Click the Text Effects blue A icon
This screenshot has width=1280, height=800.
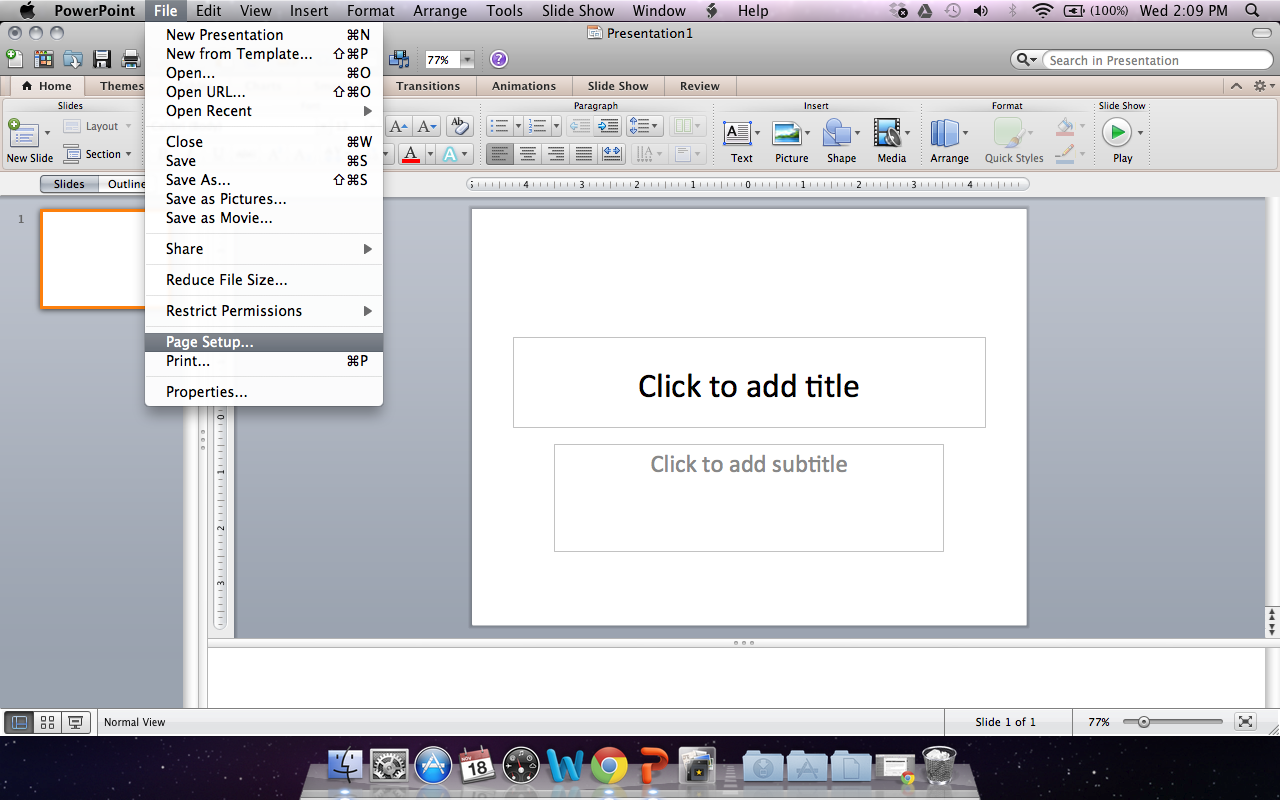coord(450,154)
